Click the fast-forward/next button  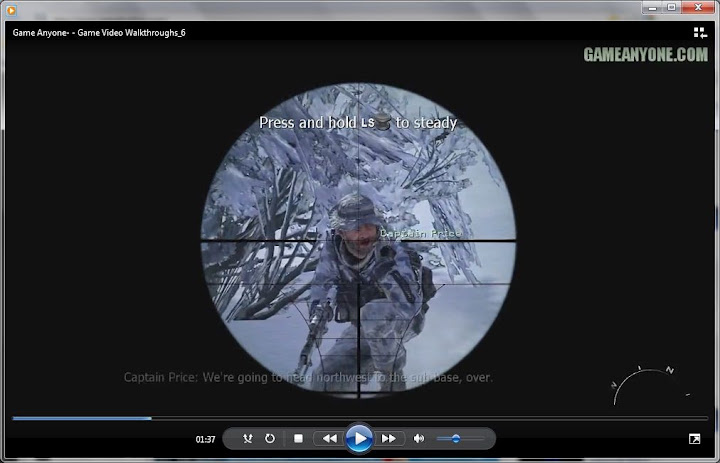[x=389, y=439]
